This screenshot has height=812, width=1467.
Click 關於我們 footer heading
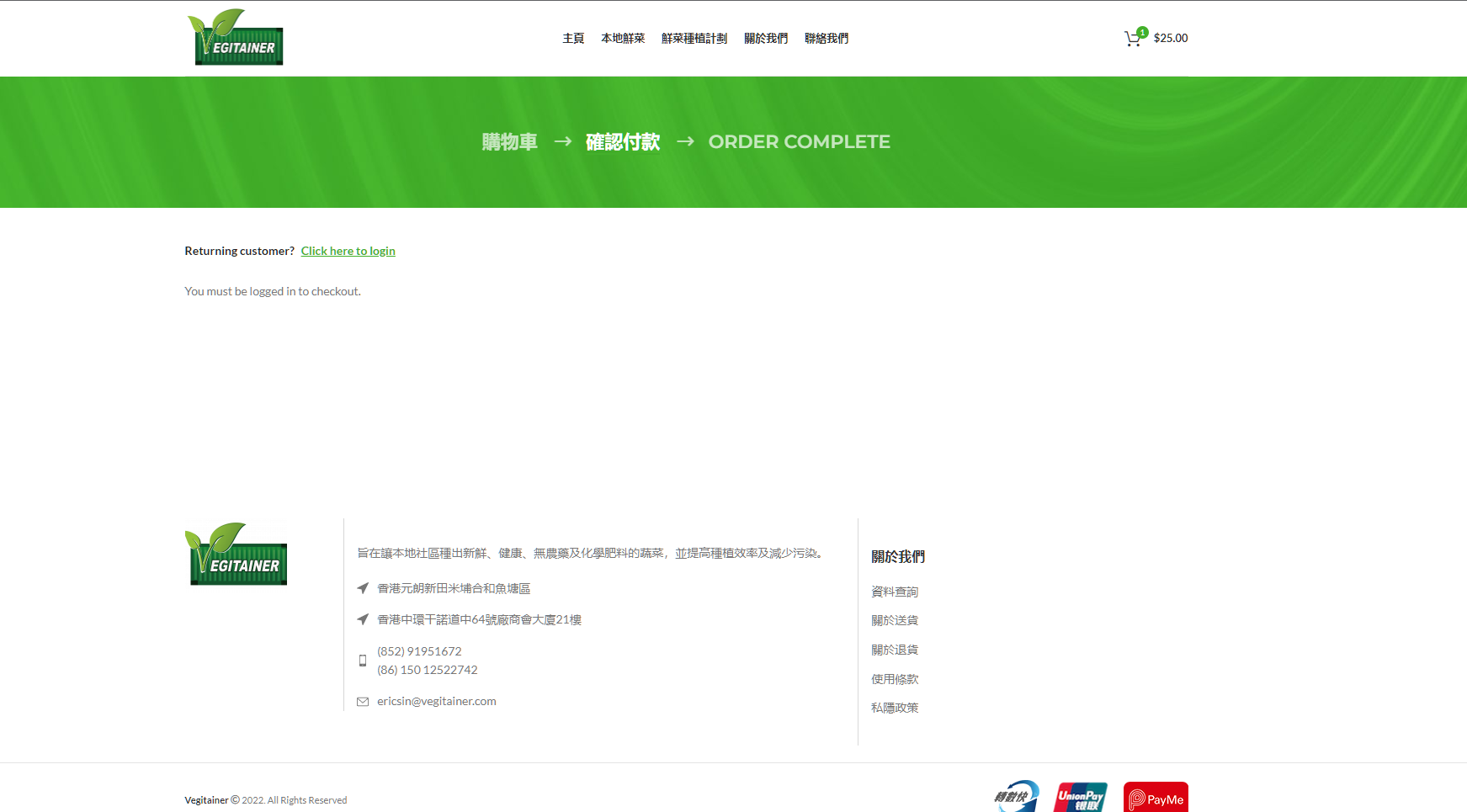[x=898, y=556]
